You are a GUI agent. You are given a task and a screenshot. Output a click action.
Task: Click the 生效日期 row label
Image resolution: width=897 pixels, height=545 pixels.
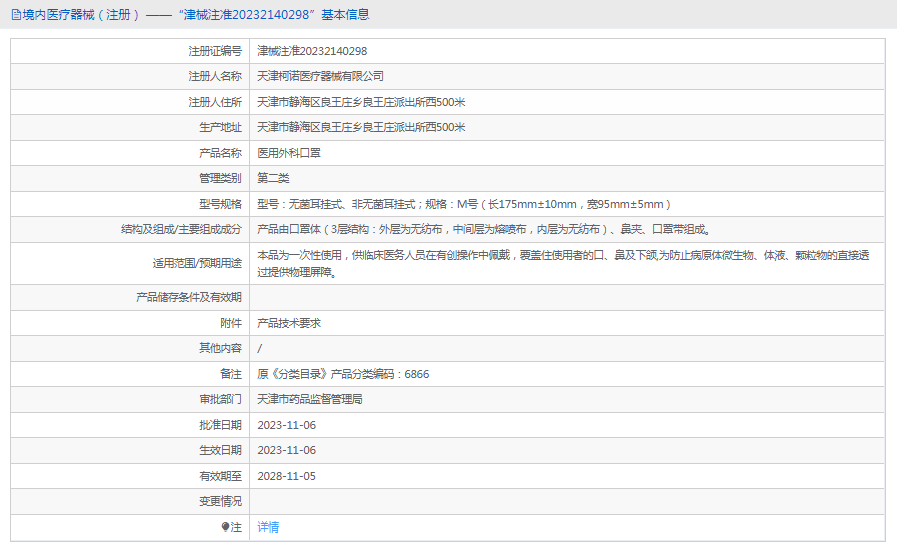tap(220, 450)
